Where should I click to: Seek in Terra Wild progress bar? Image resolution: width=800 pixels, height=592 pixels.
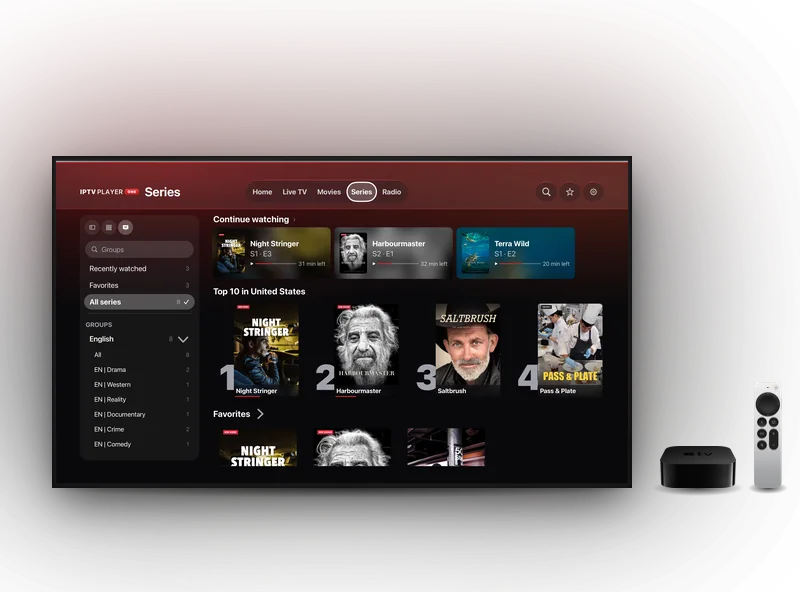pos(520,264)
